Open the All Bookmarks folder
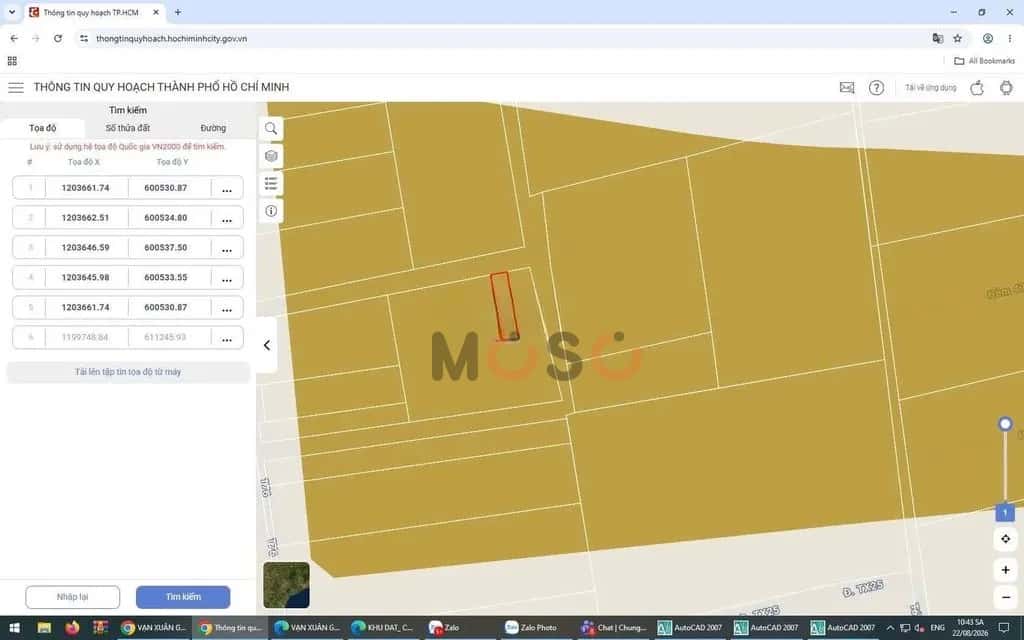 tap(984, 61)
